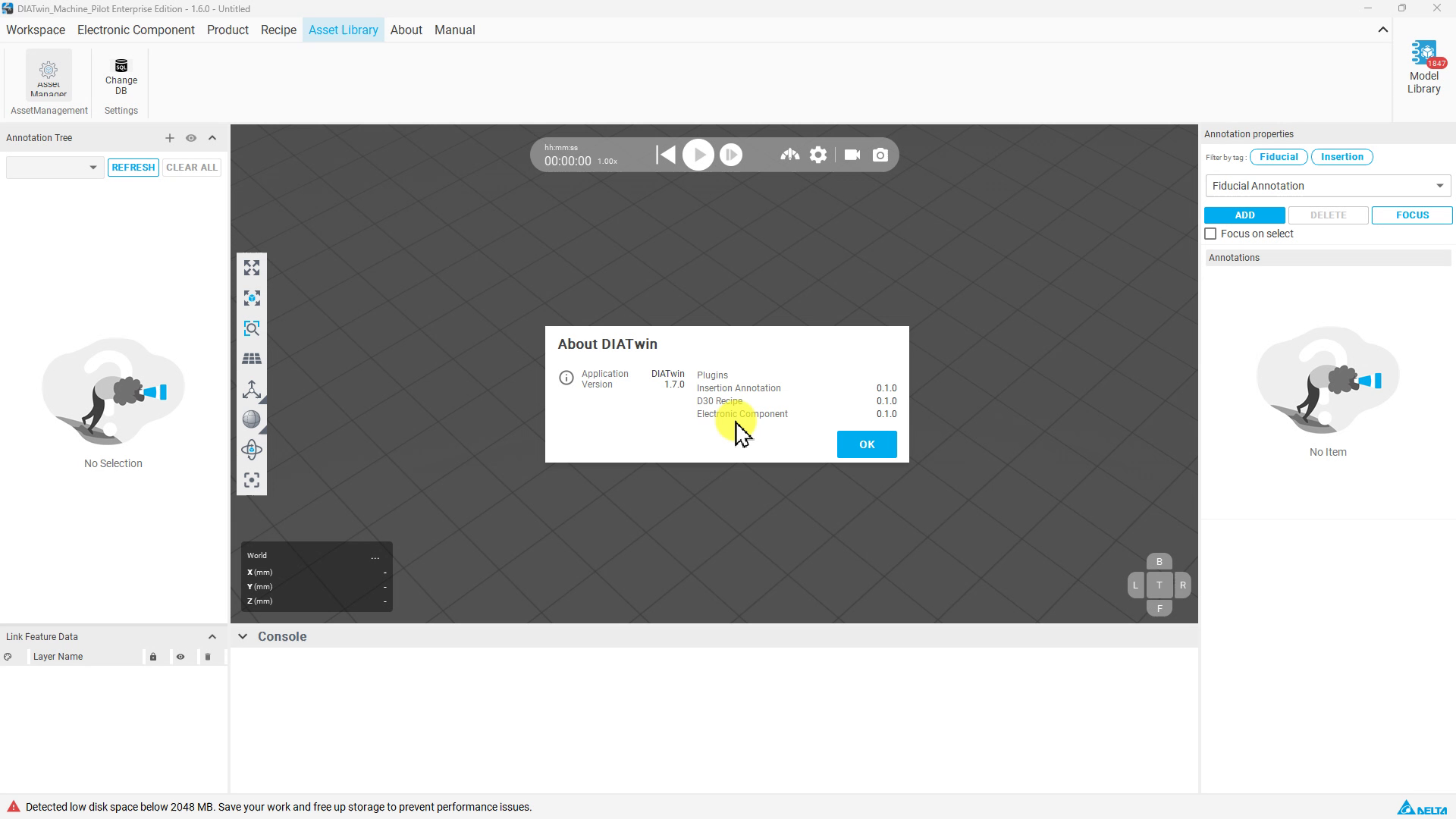Open the Manual menu

click(455, 30)
